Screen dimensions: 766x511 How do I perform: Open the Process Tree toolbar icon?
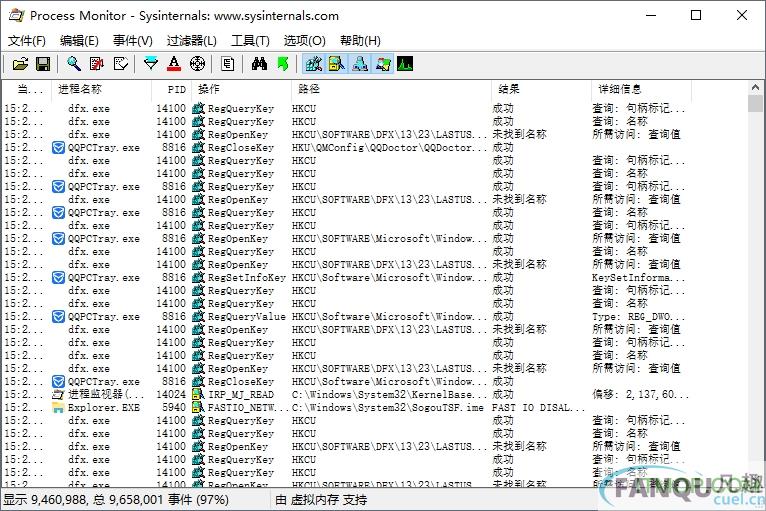coord(228,64)
